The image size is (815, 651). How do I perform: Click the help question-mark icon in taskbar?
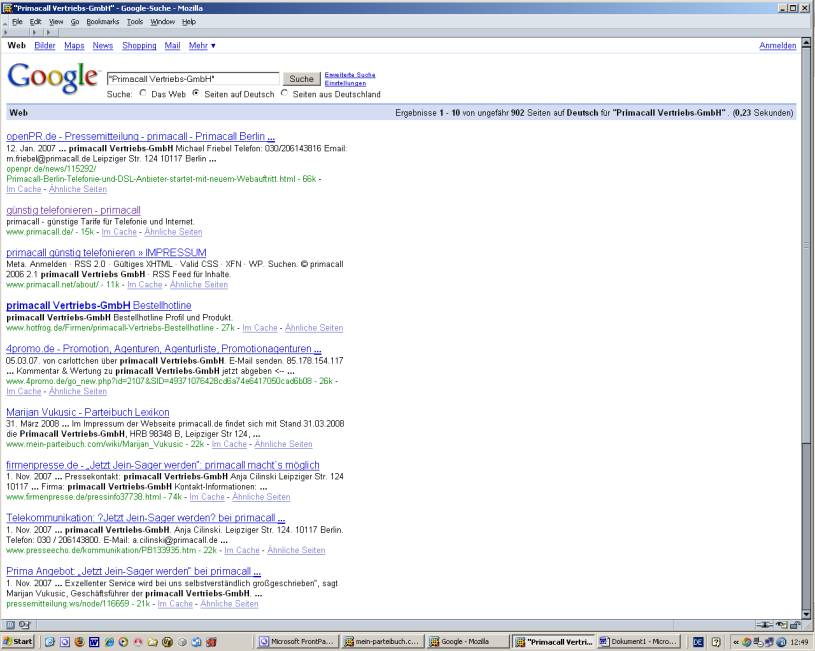(x=716, y=642)
